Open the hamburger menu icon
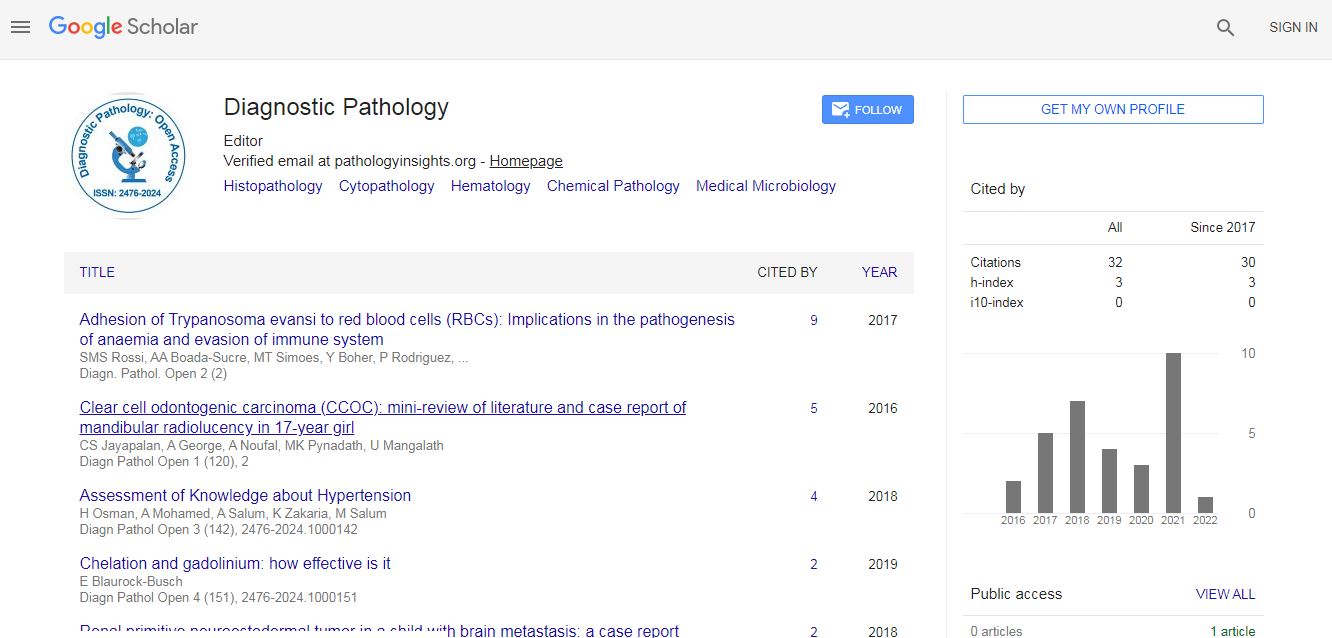Image resolution: width=1332 pixels, height=638 pixels. (x=21, y=28)
